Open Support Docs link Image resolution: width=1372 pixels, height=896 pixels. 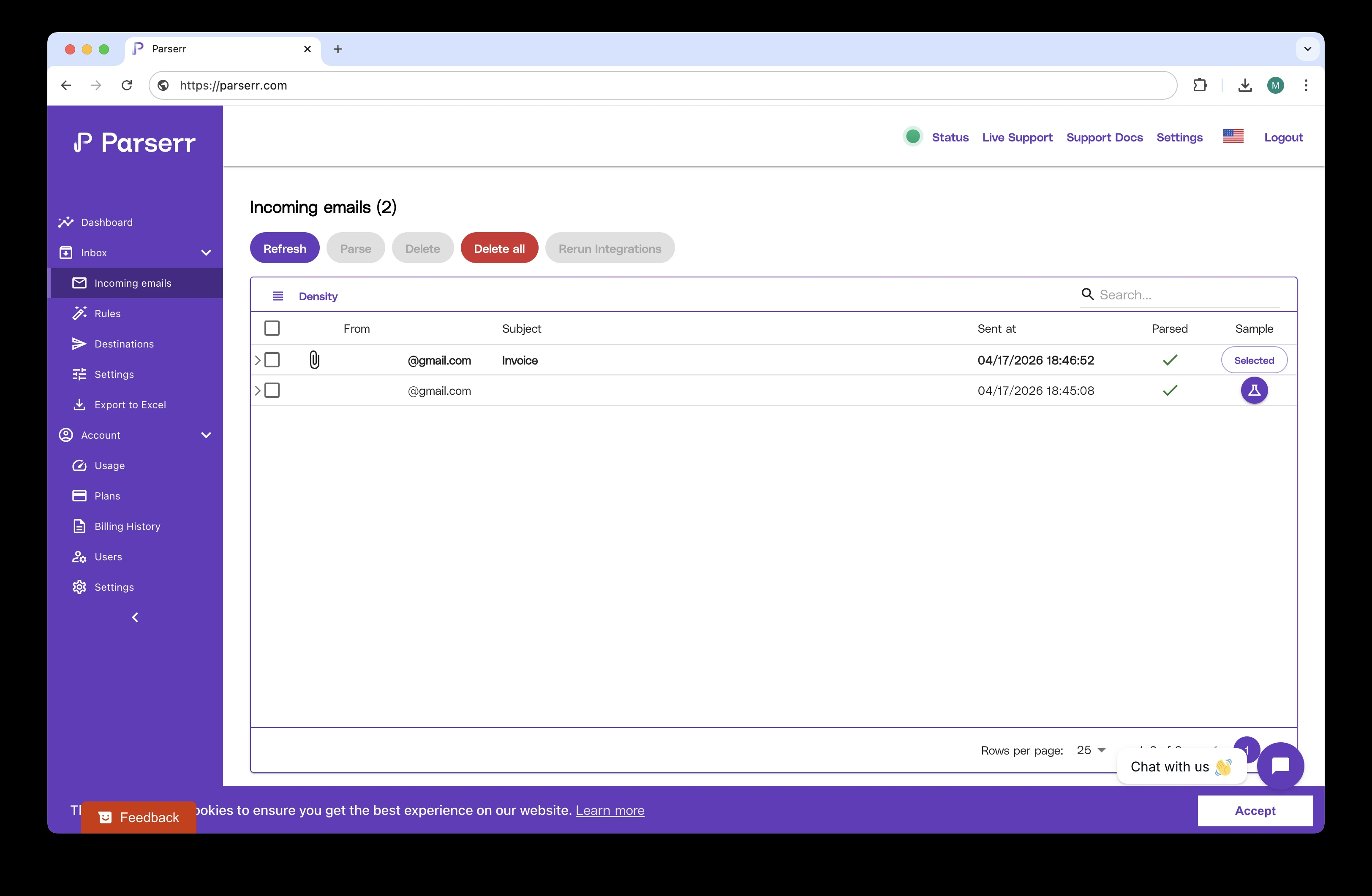pos(1104,137)
